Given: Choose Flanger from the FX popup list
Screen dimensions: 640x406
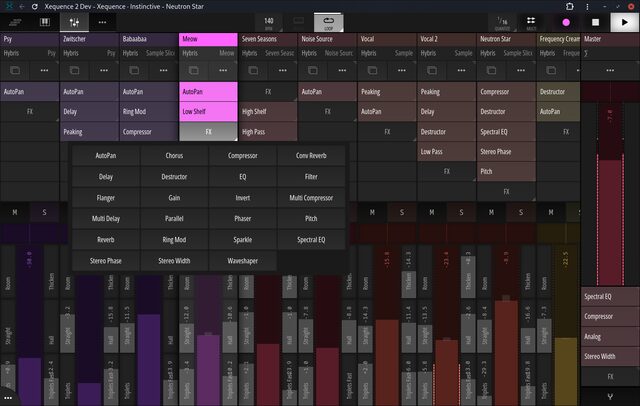Looking at the screenshot, I should point(106,197).
